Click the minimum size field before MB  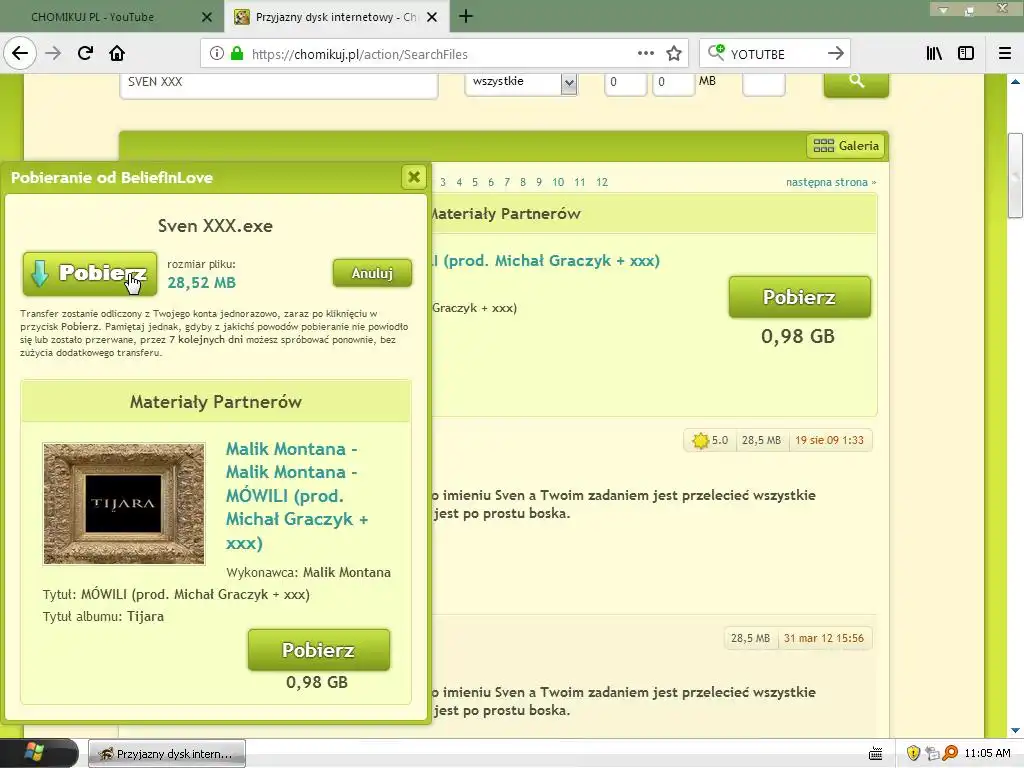[625, 84]
